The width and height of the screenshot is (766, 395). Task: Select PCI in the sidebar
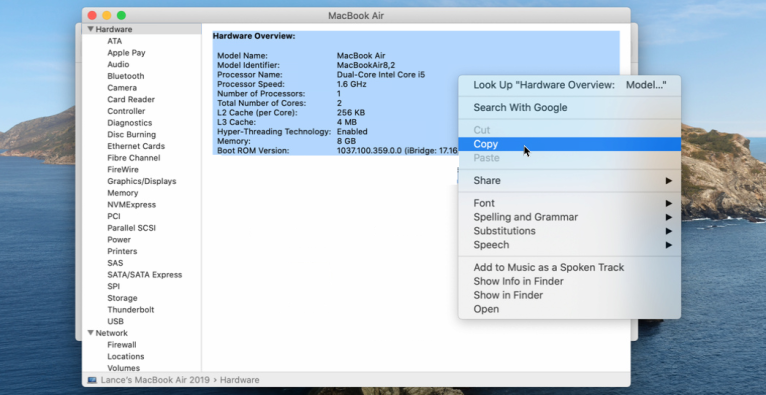pos(114,216)
